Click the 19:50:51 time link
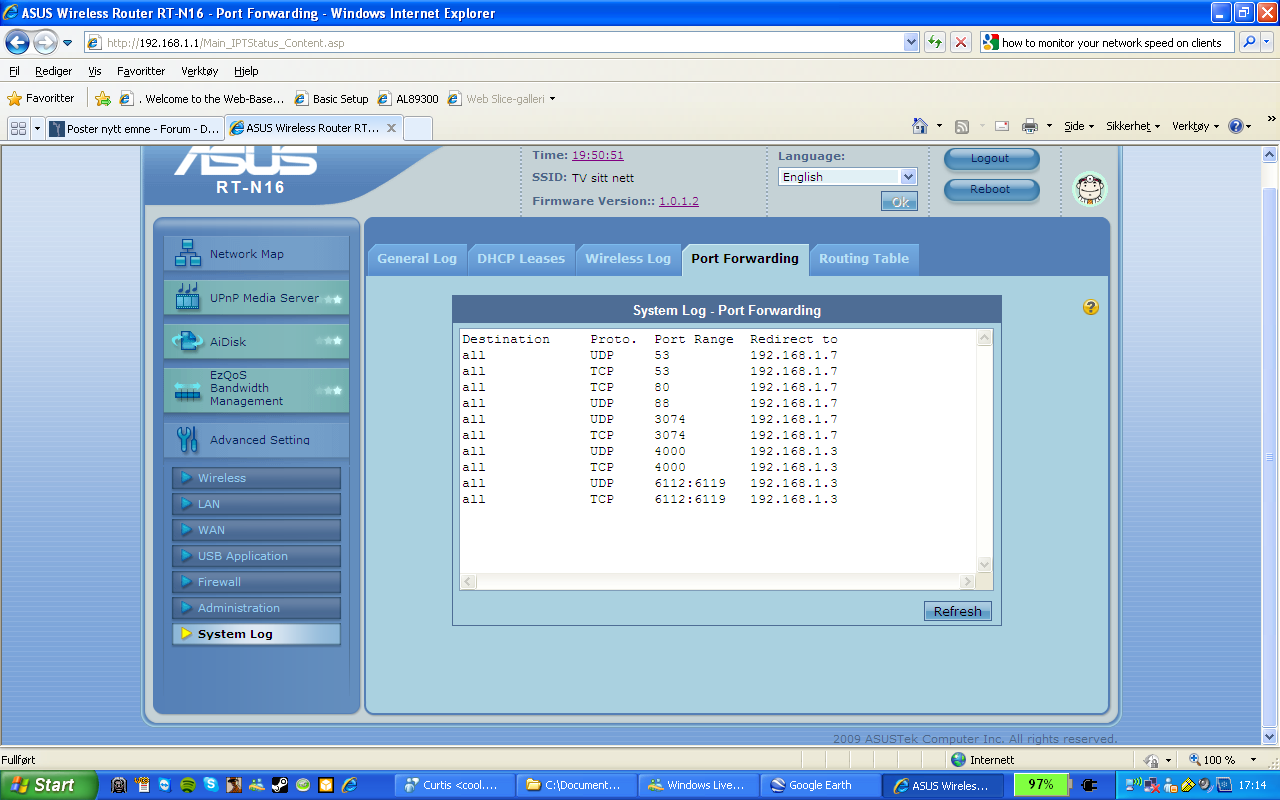 pos(598,155)
